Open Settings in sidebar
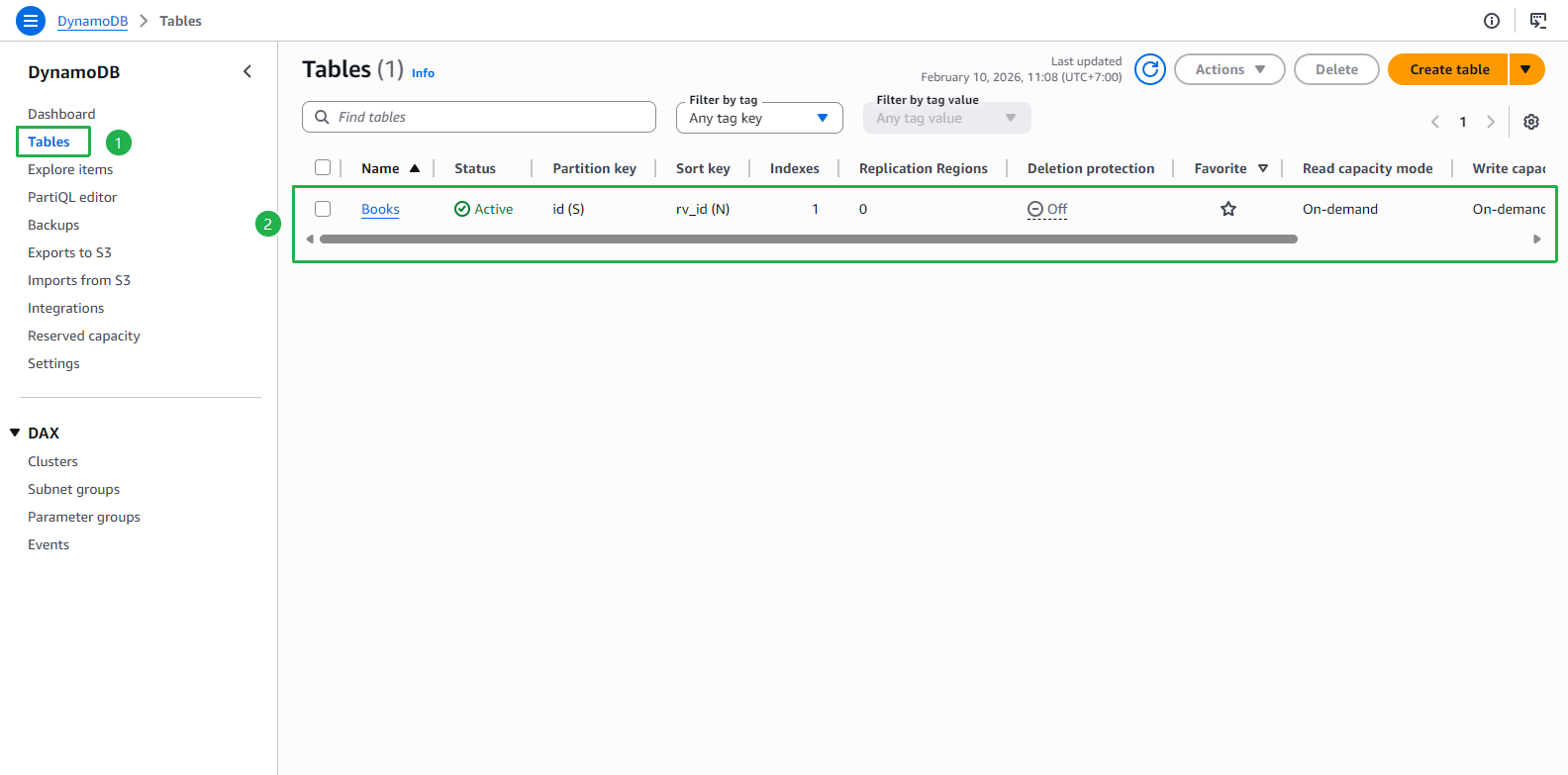 click(53, 363)
